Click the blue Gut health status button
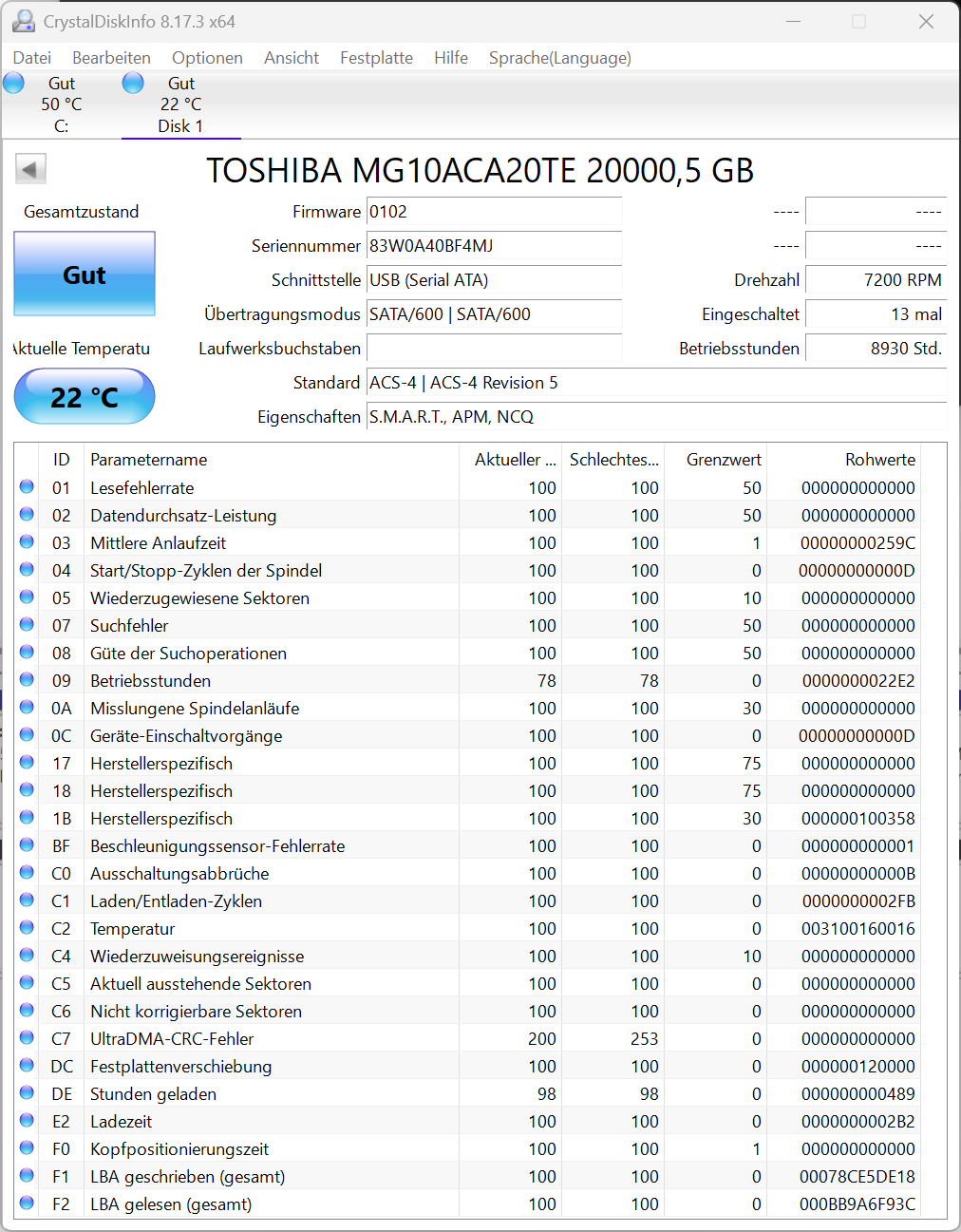 pyautogui.click(x=85, y=274)
